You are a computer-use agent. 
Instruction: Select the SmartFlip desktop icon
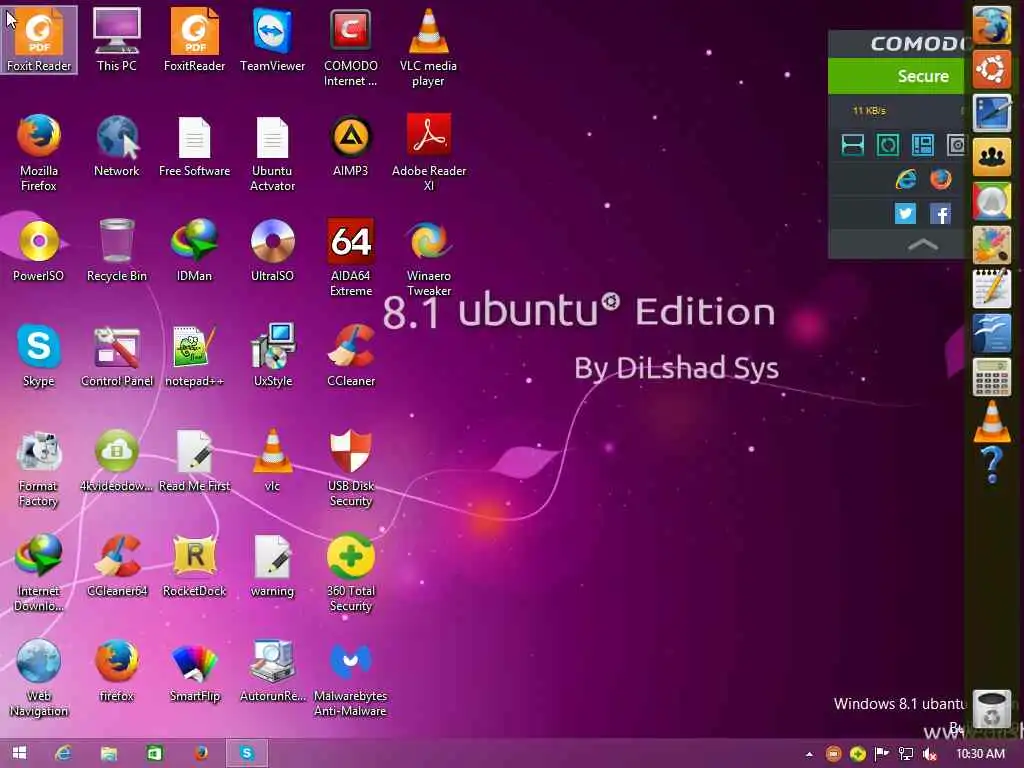195,671
